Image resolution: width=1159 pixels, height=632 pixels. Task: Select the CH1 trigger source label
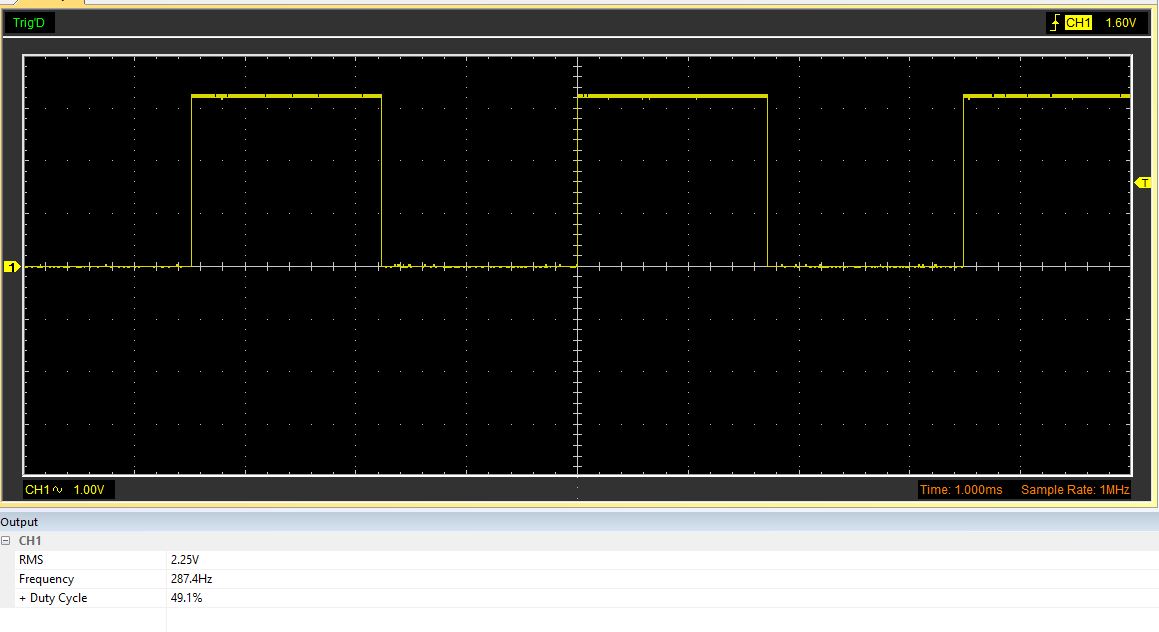pyautogui.click(x=1078, y=23)
